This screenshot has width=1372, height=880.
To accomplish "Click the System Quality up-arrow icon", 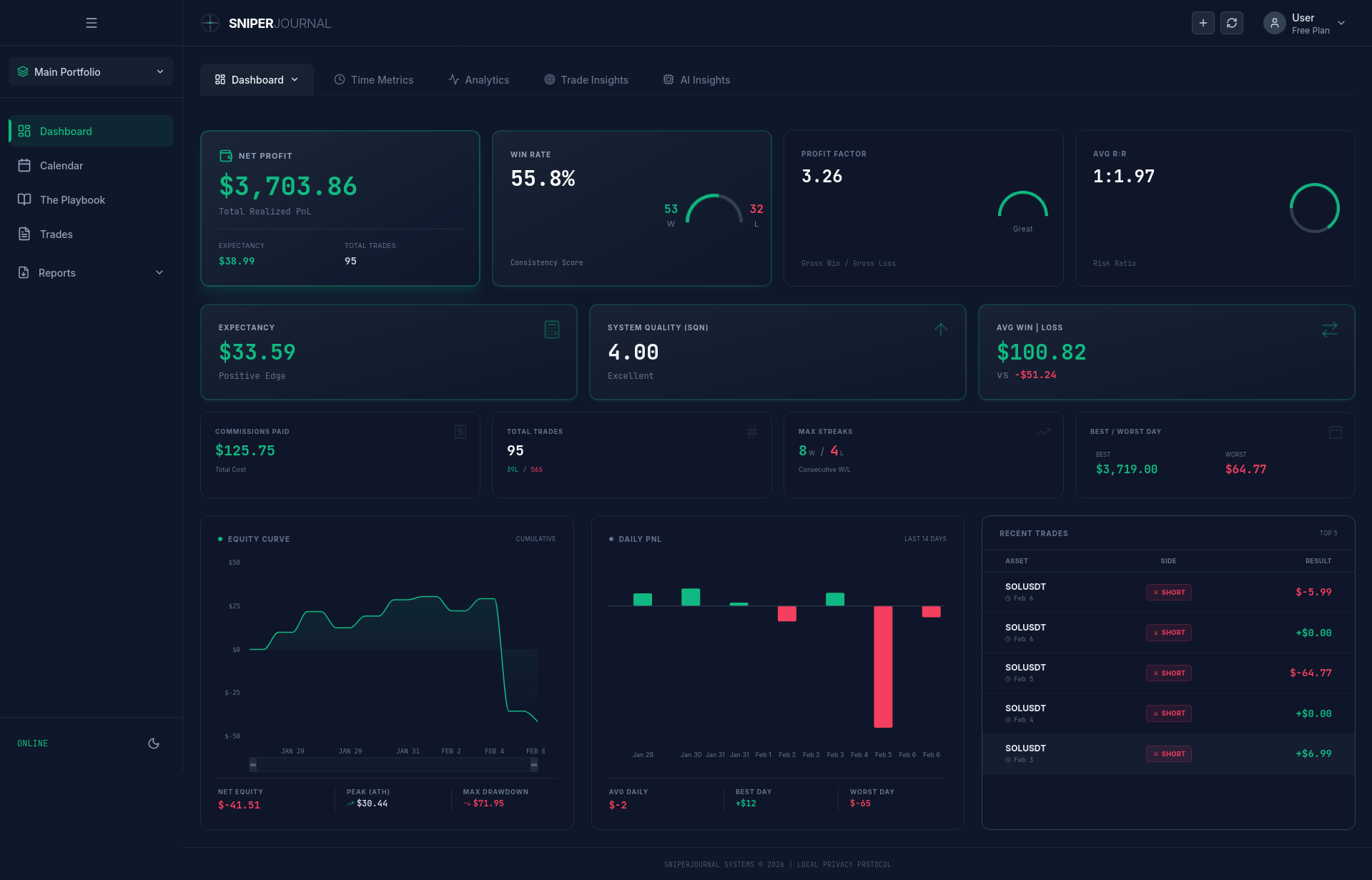I will [941, 329].
